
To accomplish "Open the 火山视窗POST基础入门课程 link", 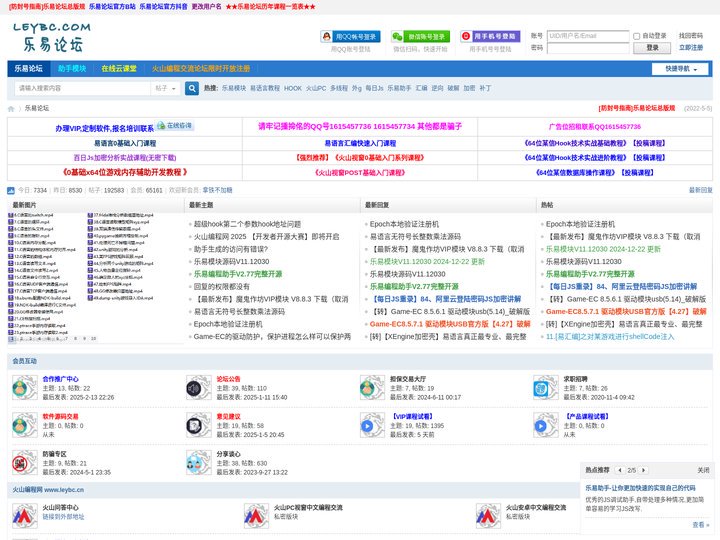I will [x=360, y=173].
